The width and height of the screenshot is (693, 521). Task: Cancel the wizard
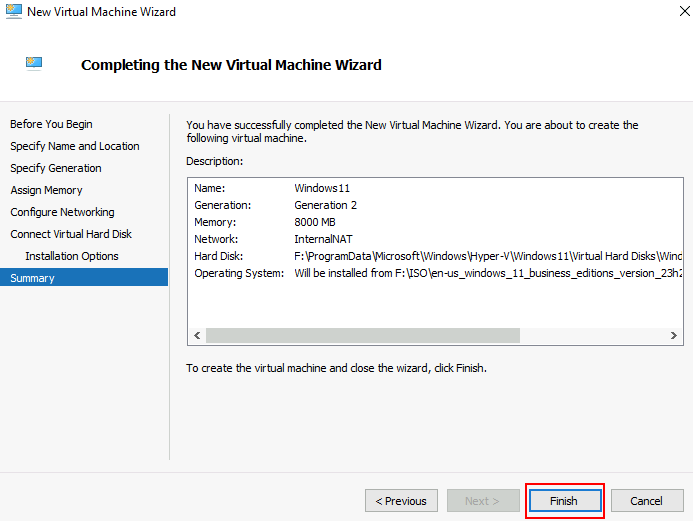(x=647, y=501)
